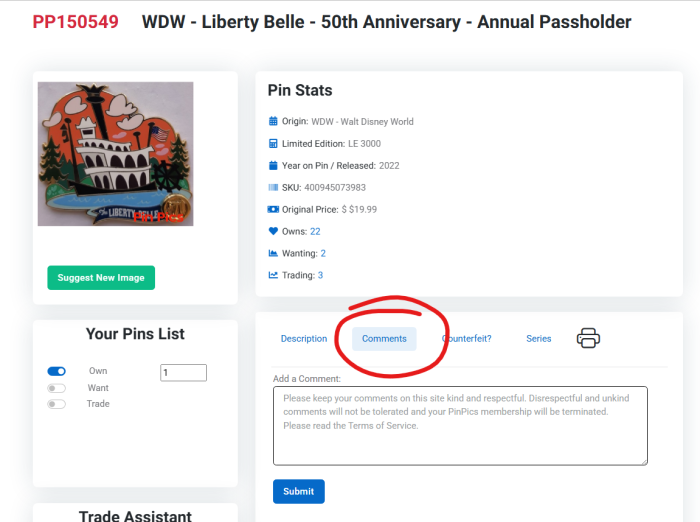Open the Comments tab

pos(384,339)
